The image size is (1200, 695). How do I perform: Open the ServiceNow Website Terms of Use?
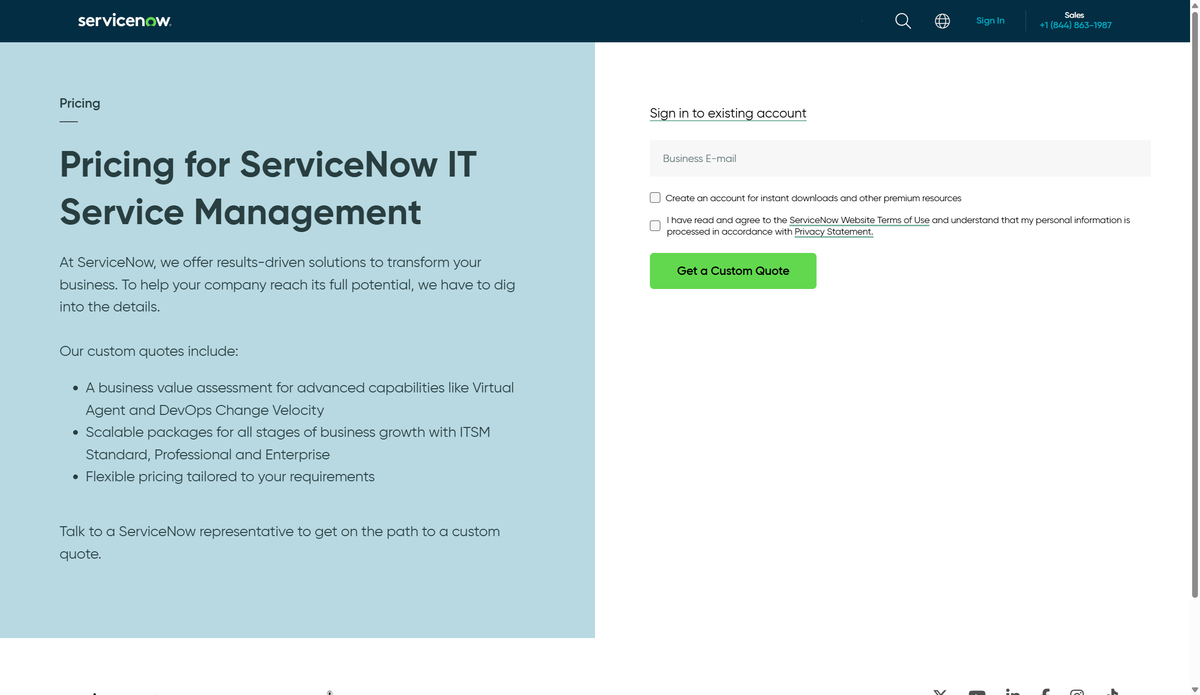coord(860,220)
